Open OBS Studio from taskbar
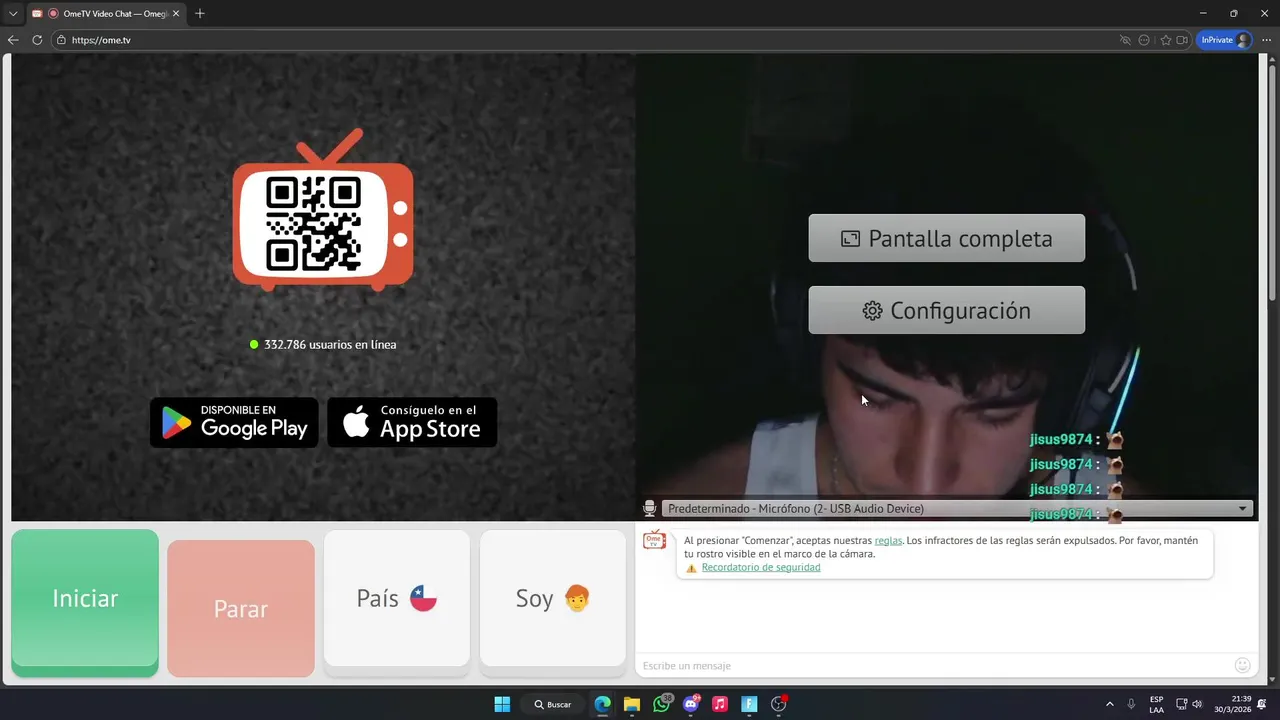This screenshot has width=1280, height=720. tap(779, 704)
